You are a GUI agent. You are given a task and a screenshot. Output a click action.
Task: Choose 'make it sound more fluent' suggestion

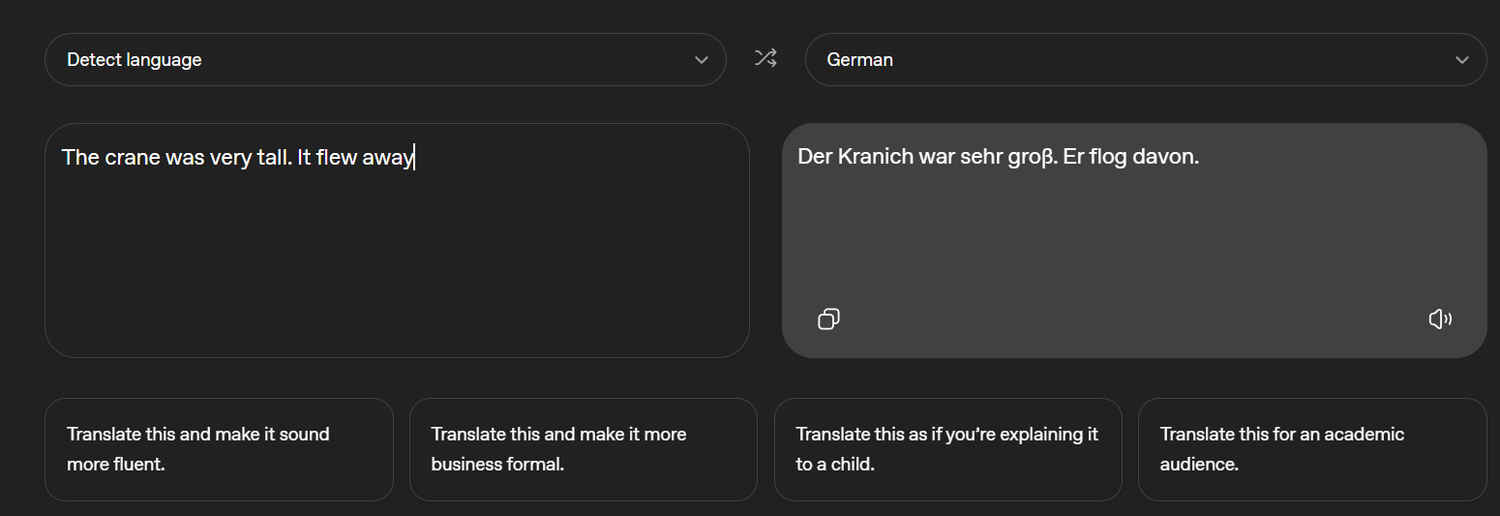pyautogui.click(x=218, y=449)
